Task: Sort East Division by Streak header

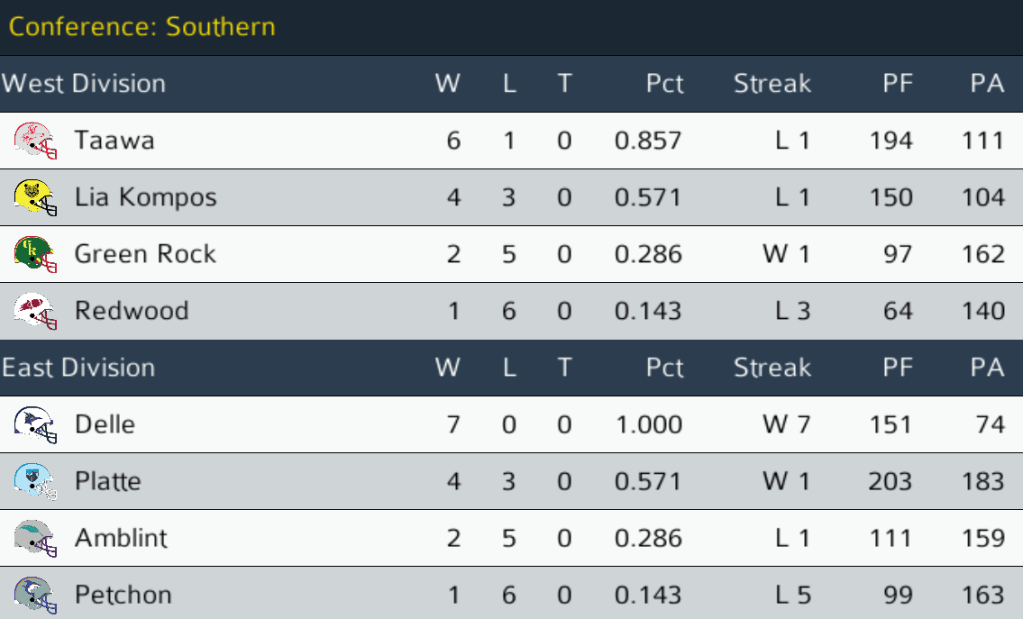Action: click(x=772, y=368)
